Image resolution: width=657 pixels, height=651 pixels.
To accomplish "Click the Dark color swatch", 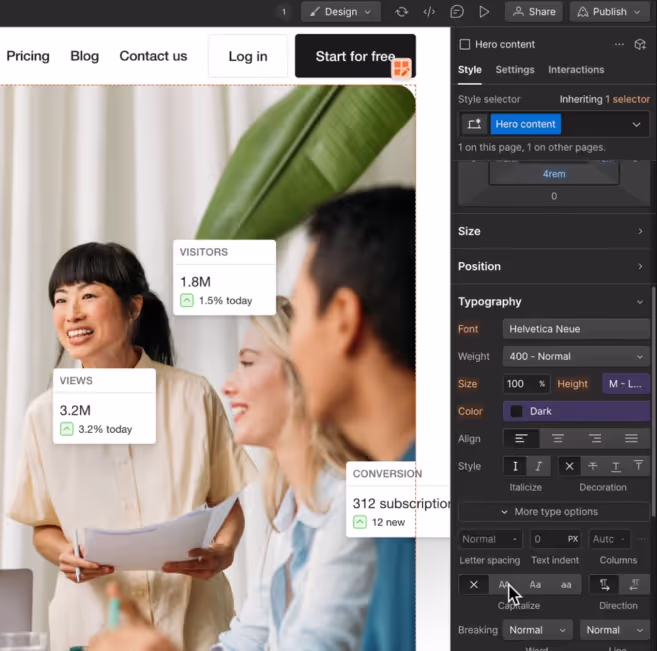I will click(x=516, y=411).
